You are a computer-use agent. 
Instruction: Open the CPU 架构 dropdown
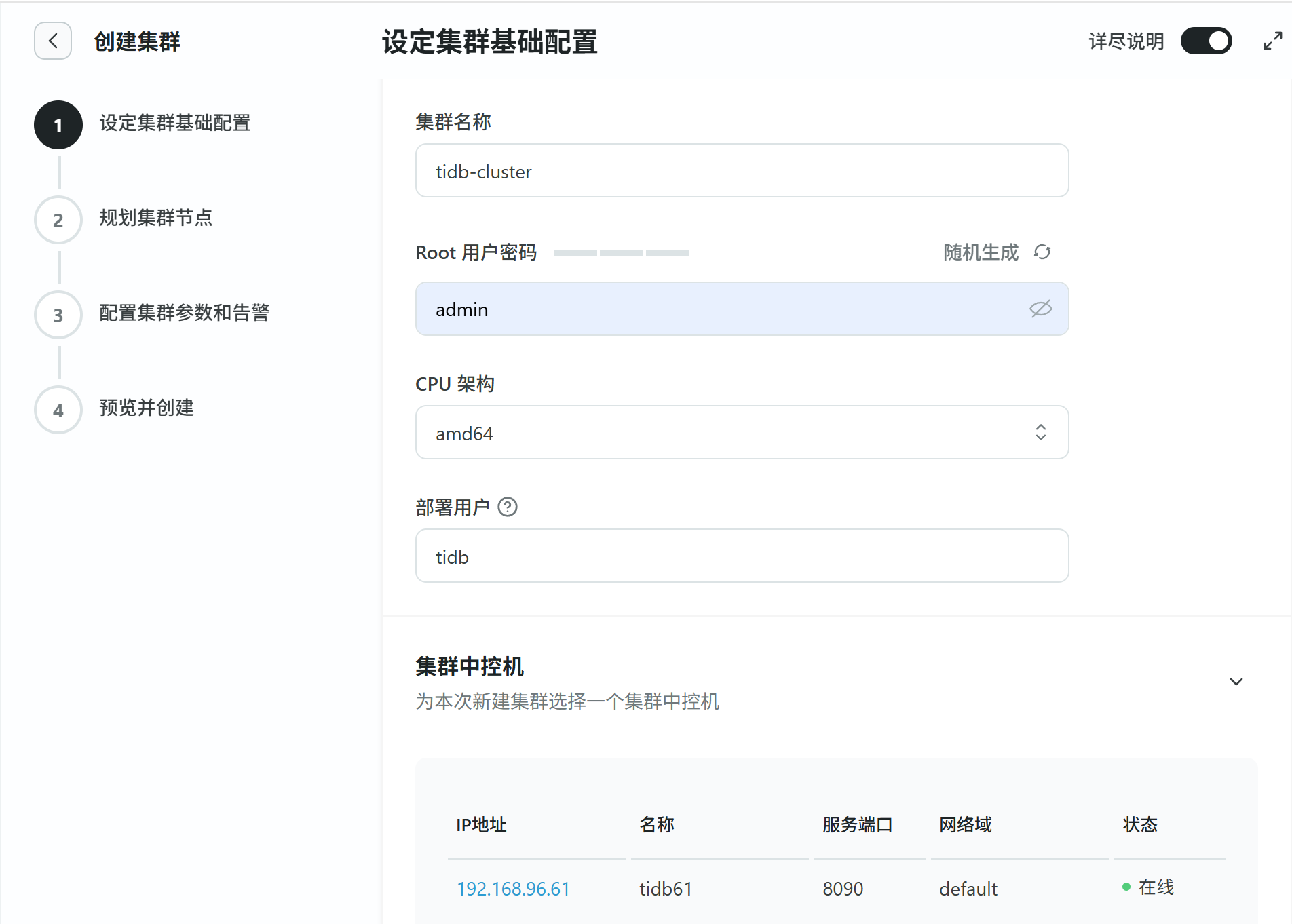[742, 433]
